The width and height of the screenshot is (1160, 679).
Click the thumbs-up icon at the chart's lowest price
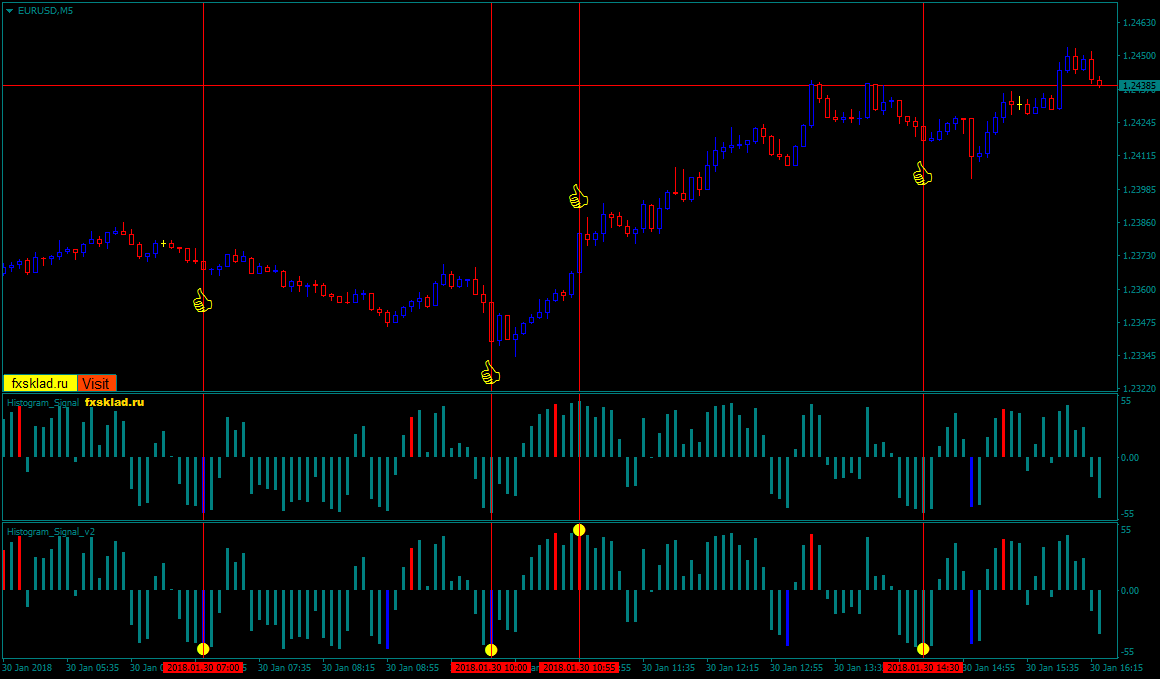coord(490,373)
